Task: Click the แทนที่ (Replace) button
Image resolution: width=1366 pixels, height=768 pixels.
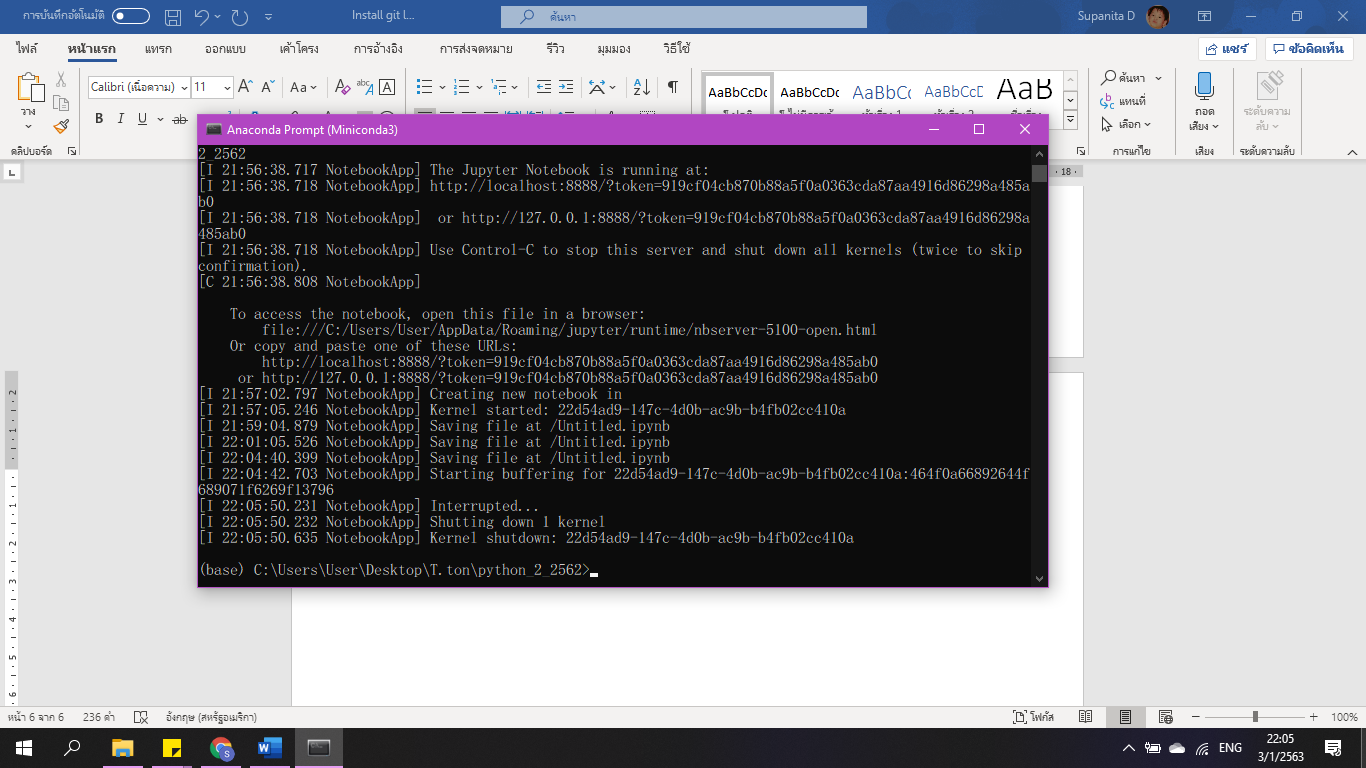Action: click(x=1124, y=101)
